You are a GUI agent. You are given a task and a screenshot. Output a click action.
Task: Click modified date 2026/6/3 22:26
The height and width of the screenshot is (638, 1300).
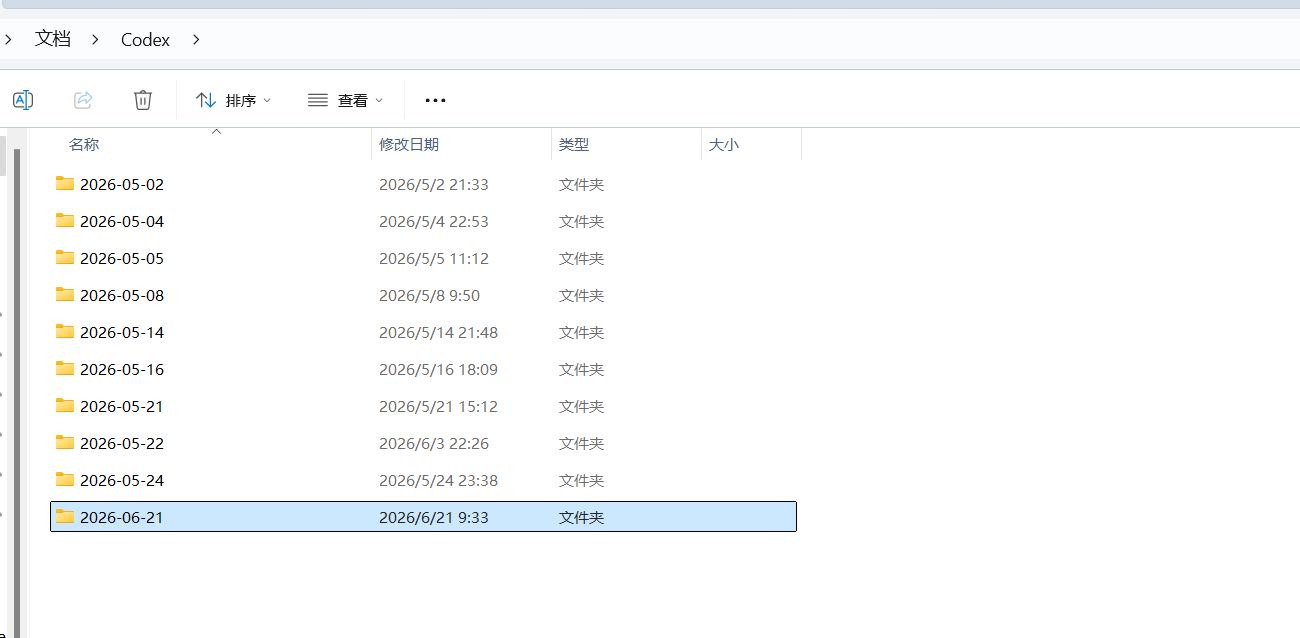click(434, 444)
